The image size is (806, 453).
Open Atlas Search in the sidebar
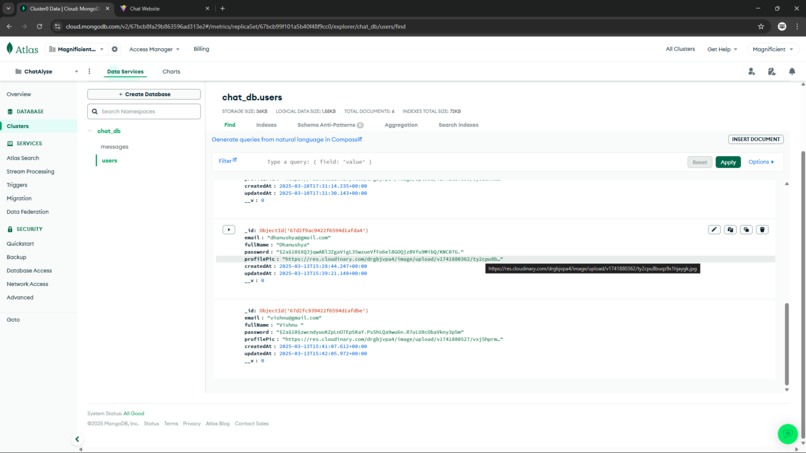pyautogui.click(x=23, y=158)
